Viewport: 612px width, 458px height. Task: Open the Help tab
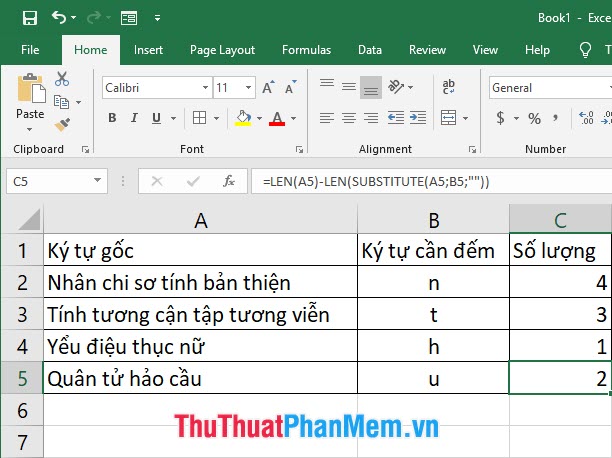pos(537,50)
